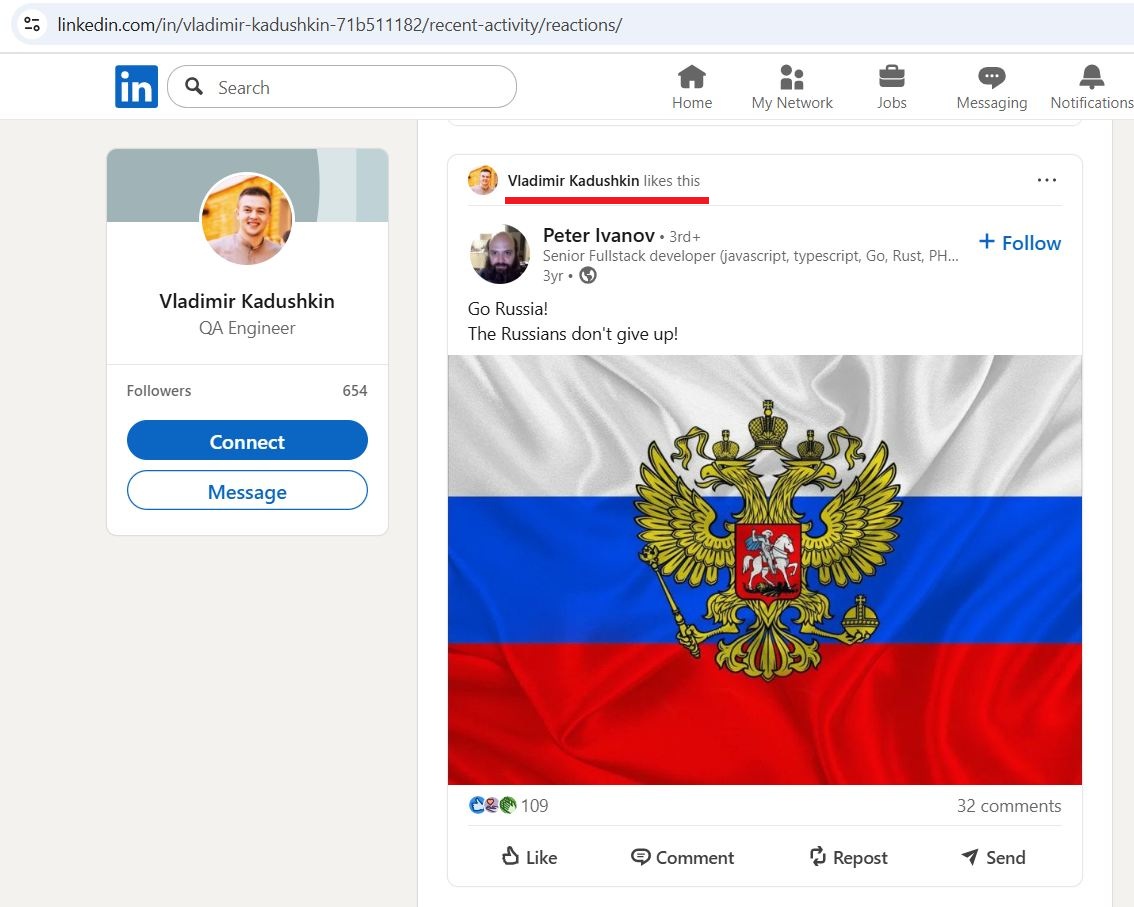Open the Home navigation icon
This screenshot has height=907, width=1134.
click(691, 77)
